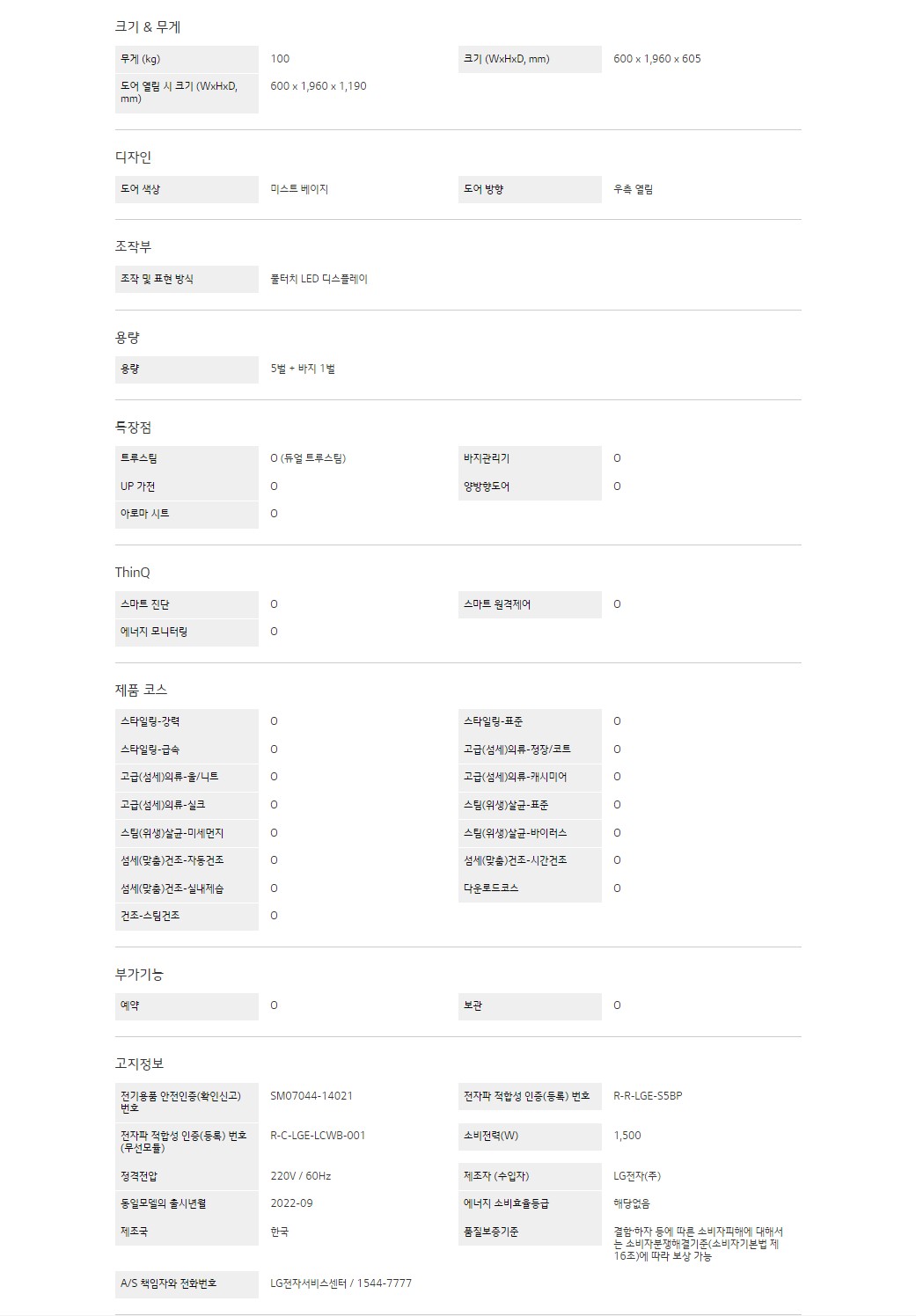Click the '무게 (kg)' spec label
This screenshot has width=916, height=1316.
tap(141, 59)
